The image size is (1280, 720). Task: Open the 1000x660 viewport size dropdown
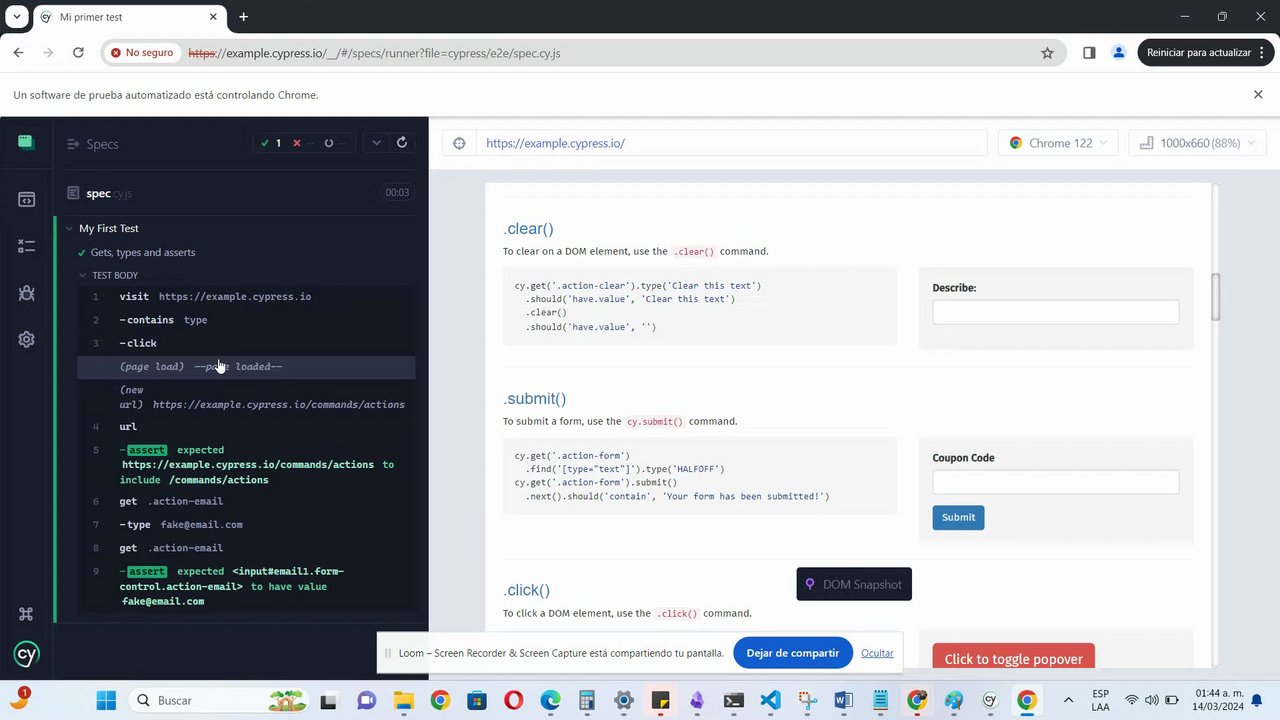[1197, 143]
